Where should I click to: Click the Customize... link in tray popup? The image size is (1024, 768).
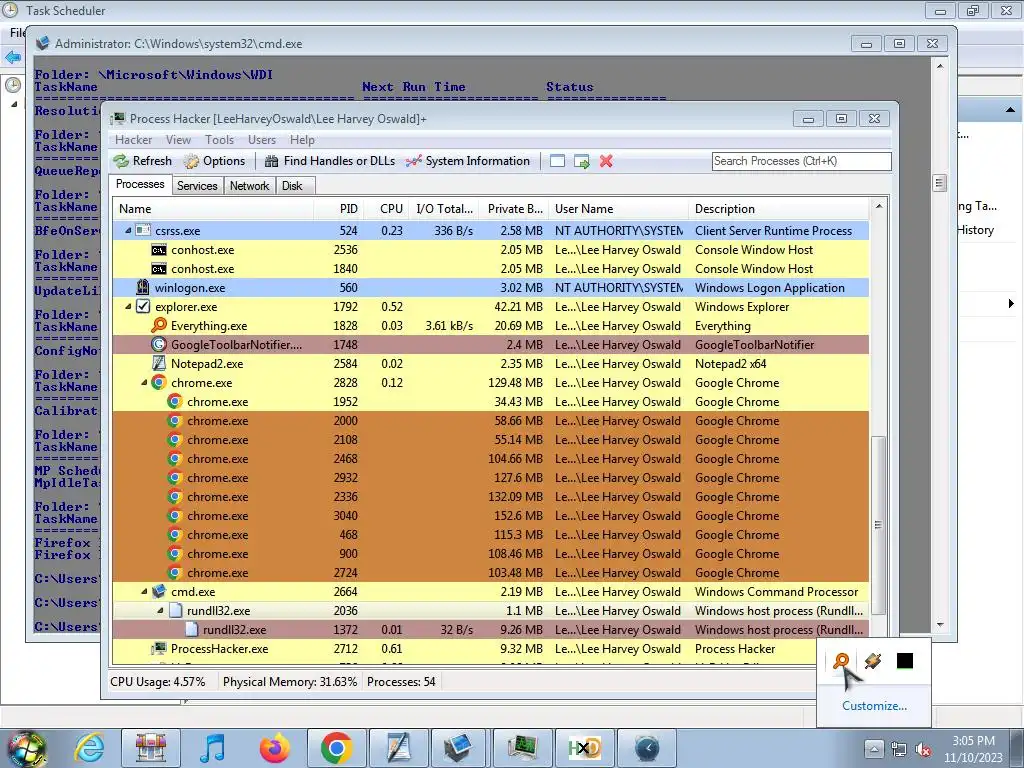coord(874,706)
